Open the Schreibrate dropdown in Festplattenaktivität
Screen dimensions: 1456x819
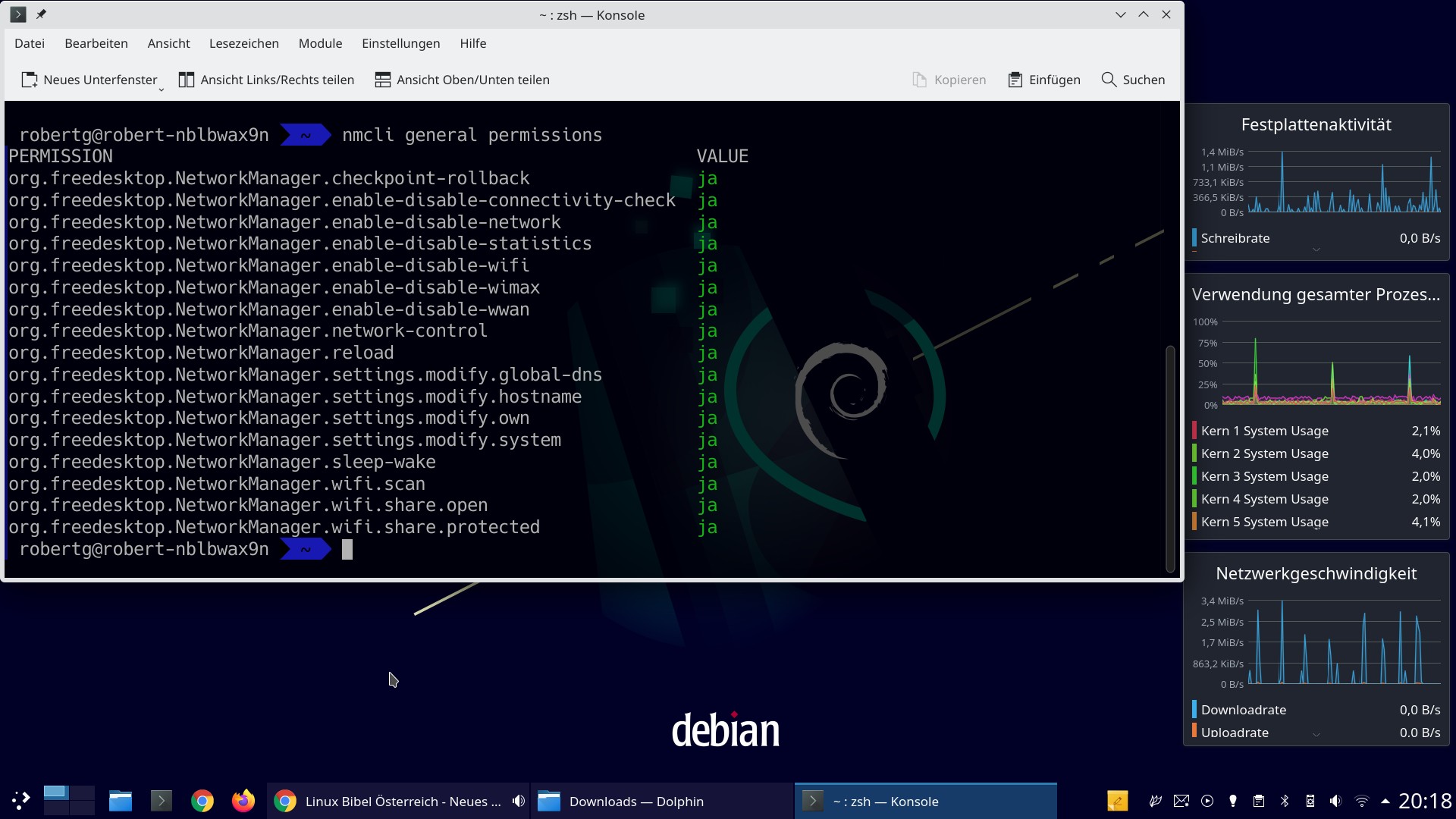(1316, 249)
